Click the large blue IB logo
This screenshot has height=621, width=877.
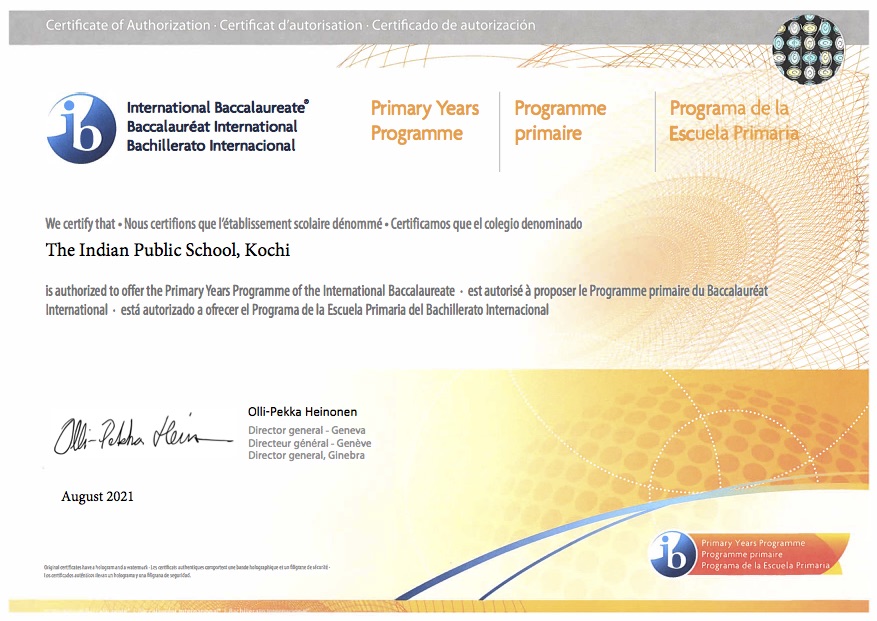82,128
